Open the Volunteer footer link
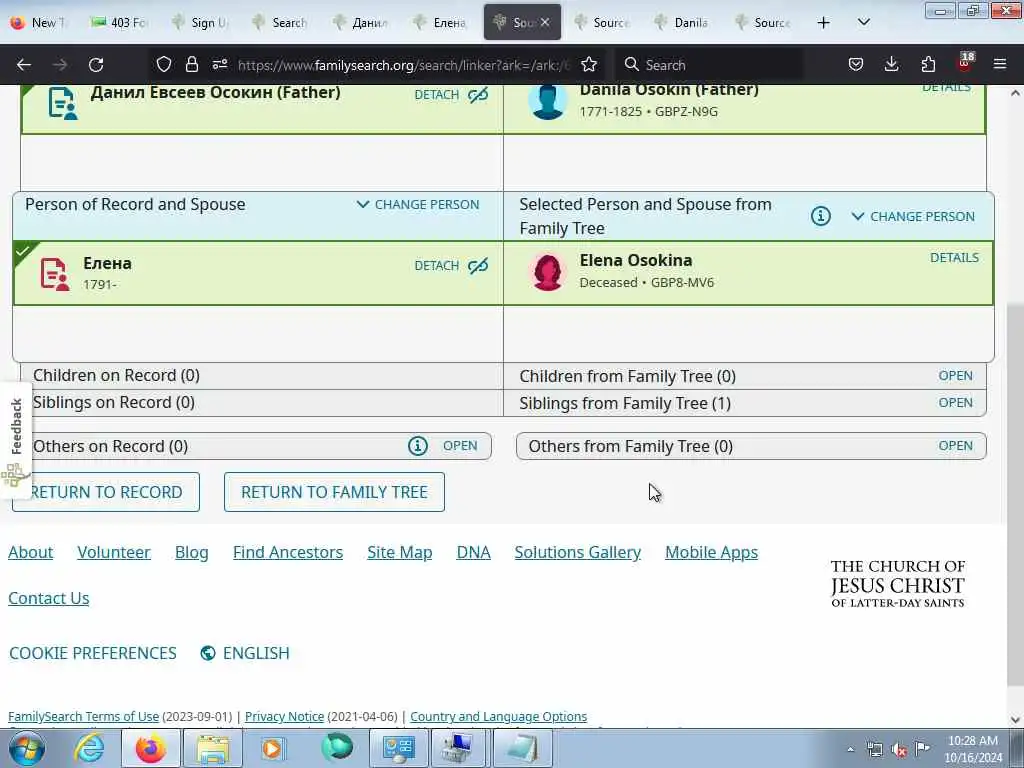Image resolution: width=1024 pixels, height=768 pixels. pos(114,552)
